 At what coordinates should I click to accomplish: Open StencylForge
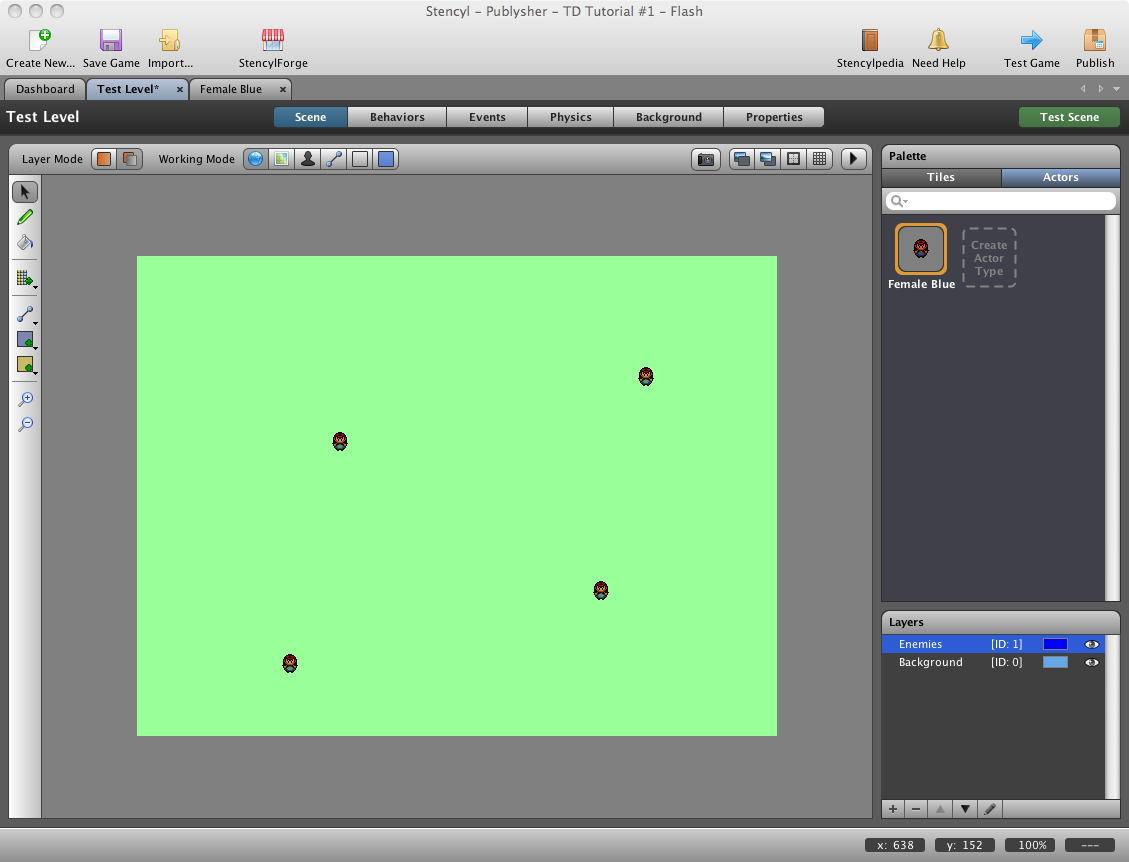pyautogui.click(x=273, y=49)
